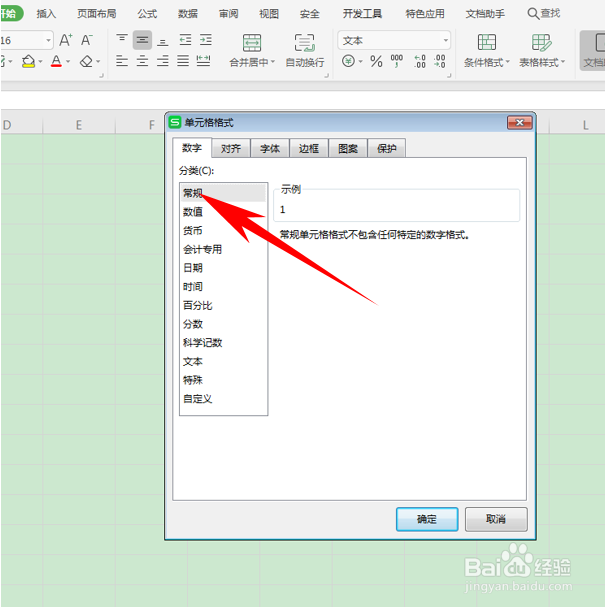Close the 单元格格式 dialog
This screenshot has width=605, height=607.
click(519, 123)
